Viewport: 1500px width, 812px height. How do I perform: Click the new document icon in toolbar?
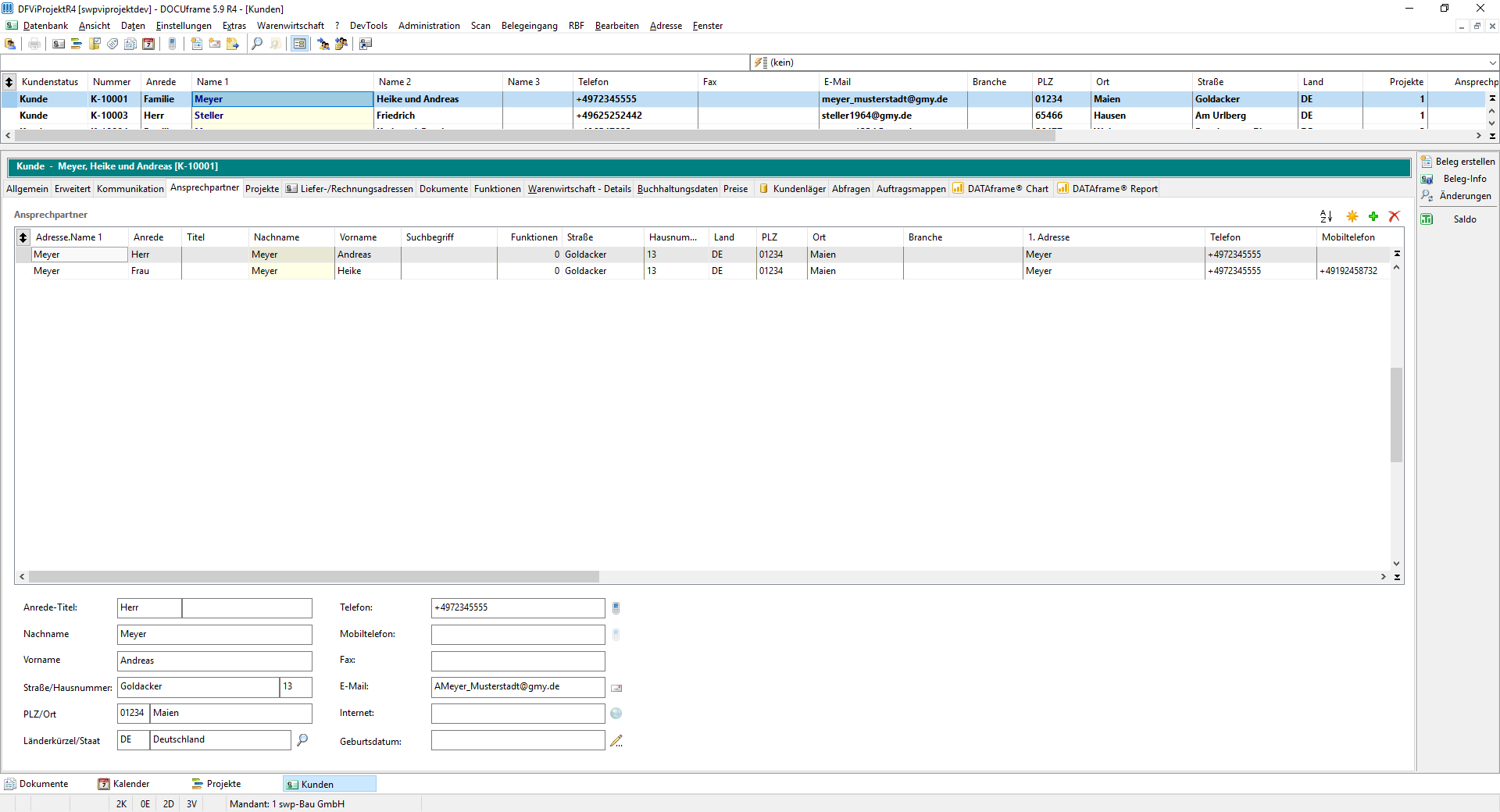point(197,44)
